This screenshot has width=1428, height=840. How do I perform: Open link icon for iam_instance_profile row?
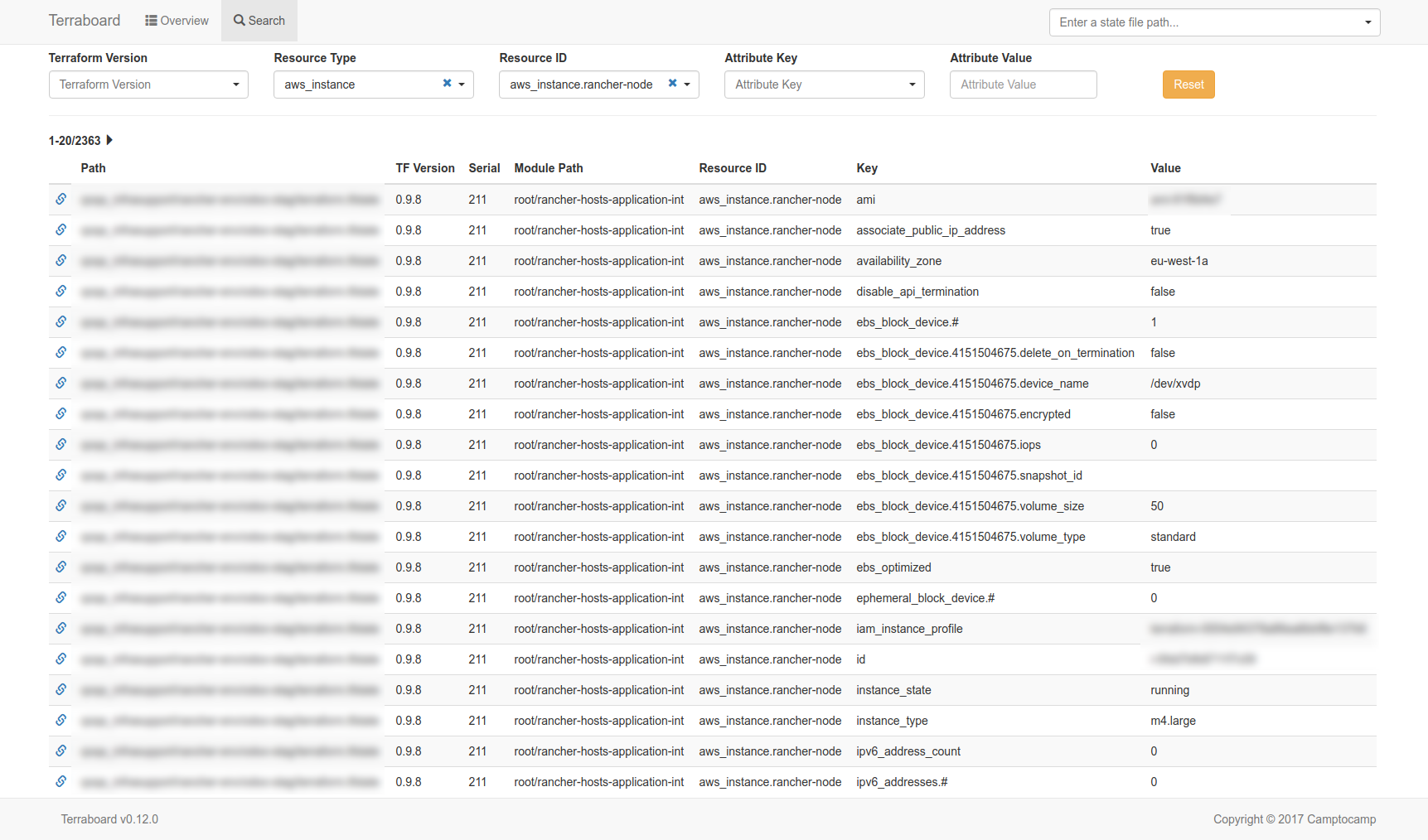pos(61,628)
